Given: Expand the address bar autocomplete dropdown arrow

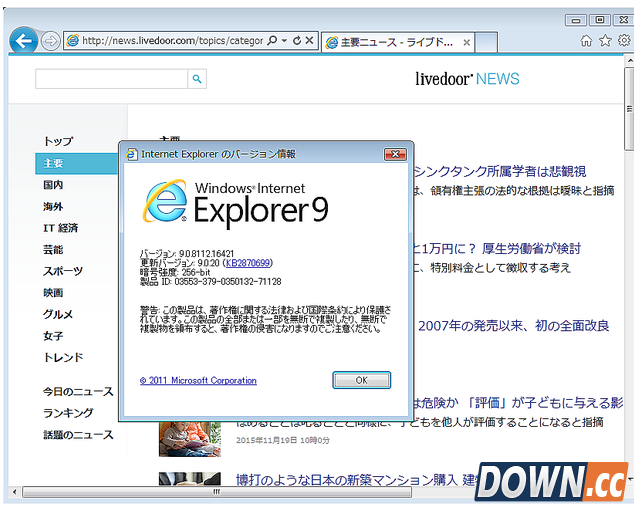Looking at the screenshot, I should point(284,41).
